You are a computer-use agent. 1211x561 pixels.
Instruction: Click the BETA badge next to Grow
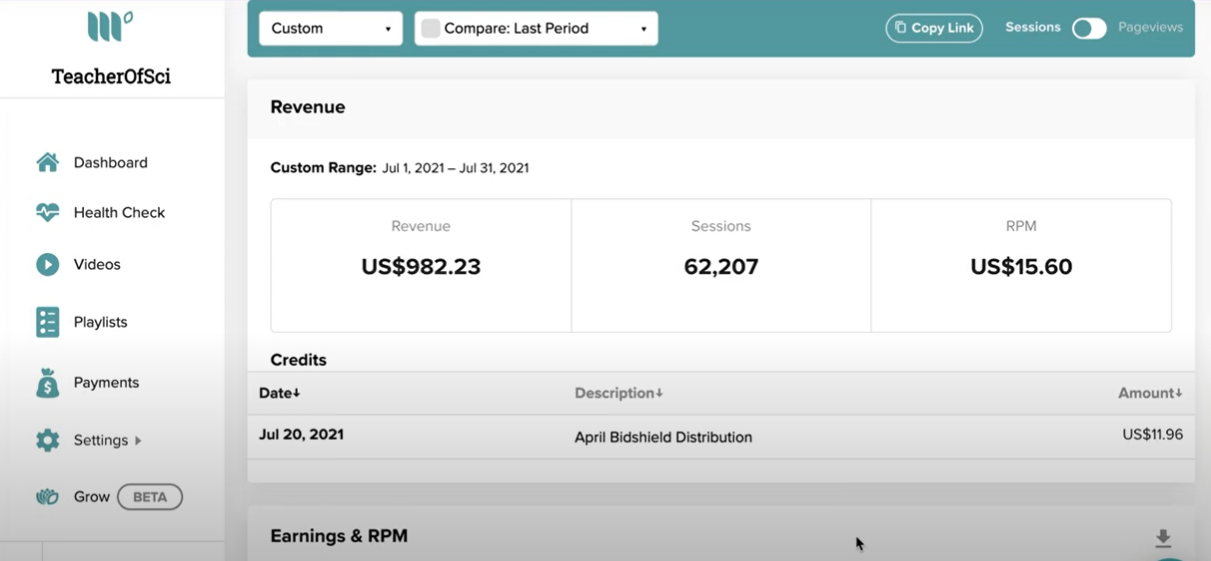click(150, 497)
